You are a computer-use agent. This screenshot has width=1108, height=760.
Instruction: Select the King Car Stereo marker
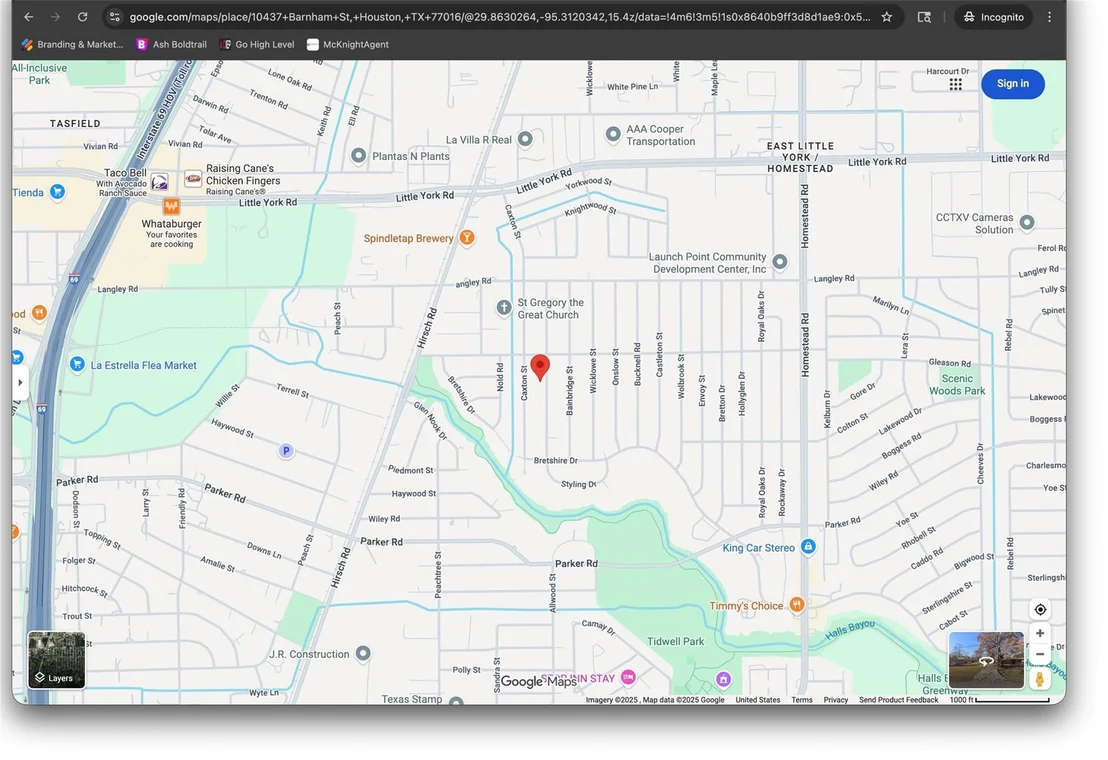tap(808, 547)
